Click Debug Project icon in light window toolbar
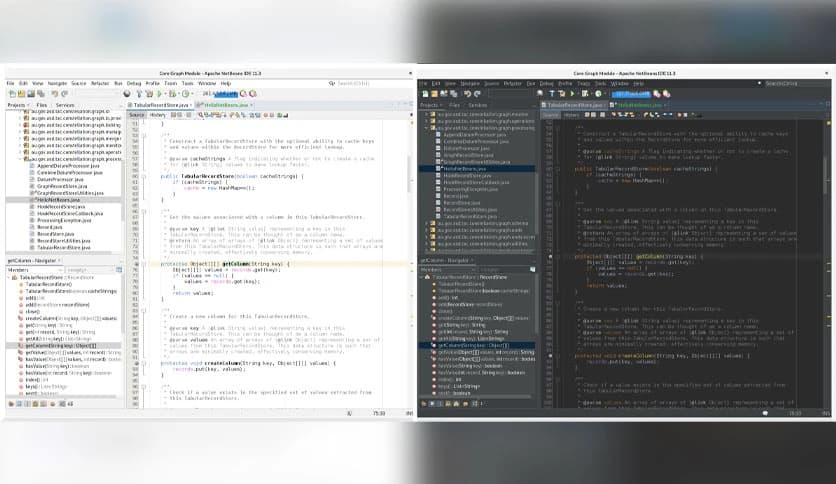This screenshot has height=484, width=836. (172, 94)
